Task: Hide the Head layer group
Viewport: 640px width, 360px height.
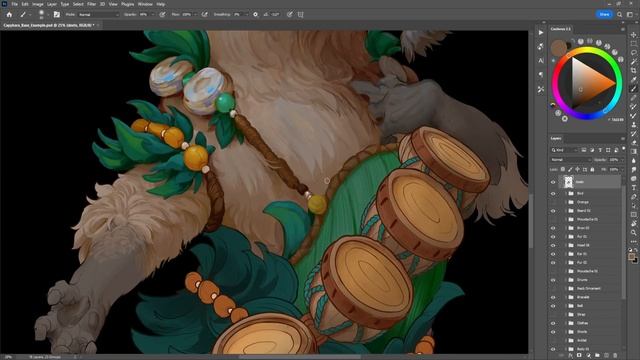Action: tap(553, 245)
